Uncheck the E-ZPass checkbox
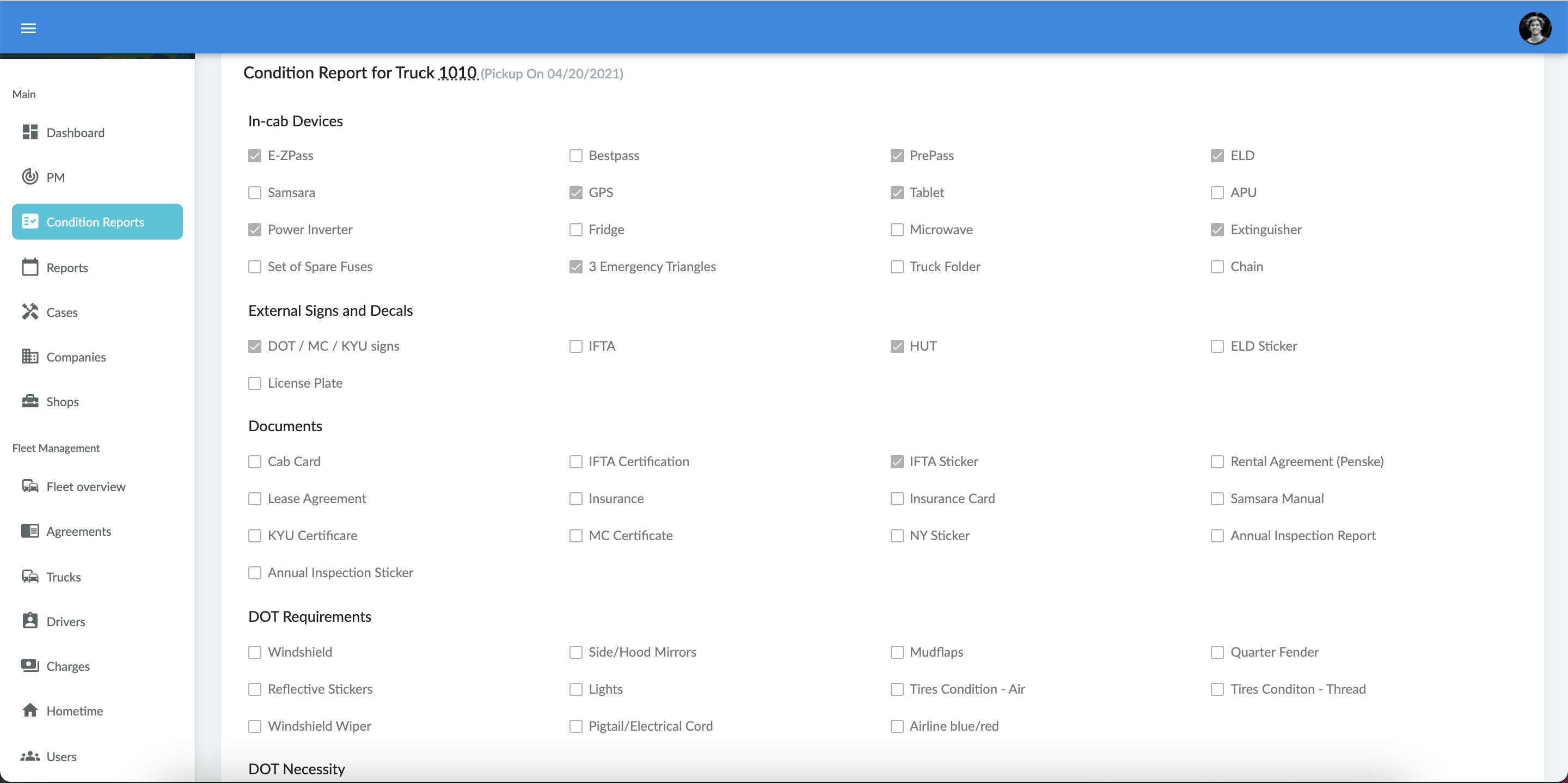 coord(255,156)
